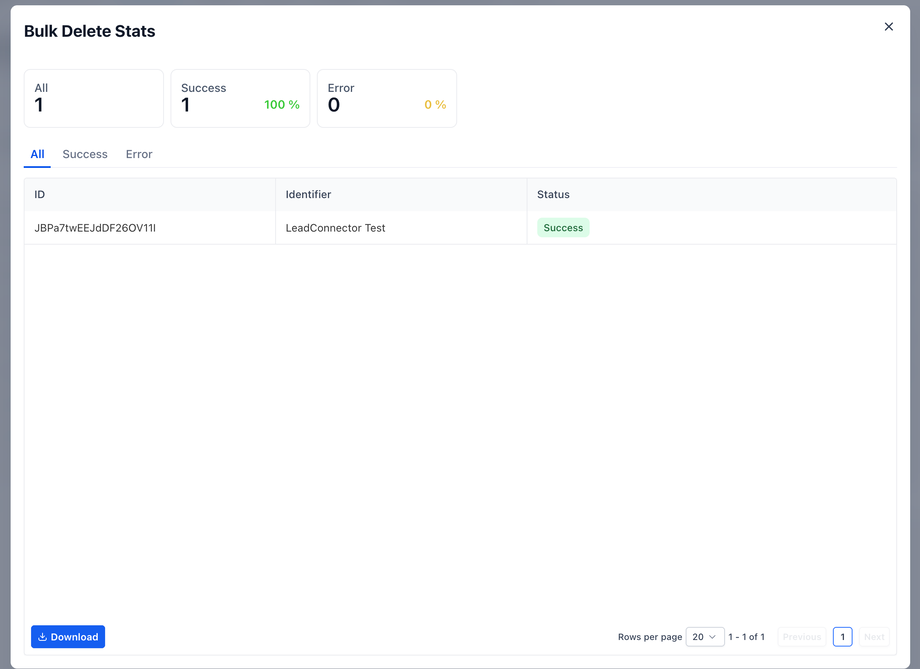
Task: Click the ID column header
Action: tap(40, 195)
